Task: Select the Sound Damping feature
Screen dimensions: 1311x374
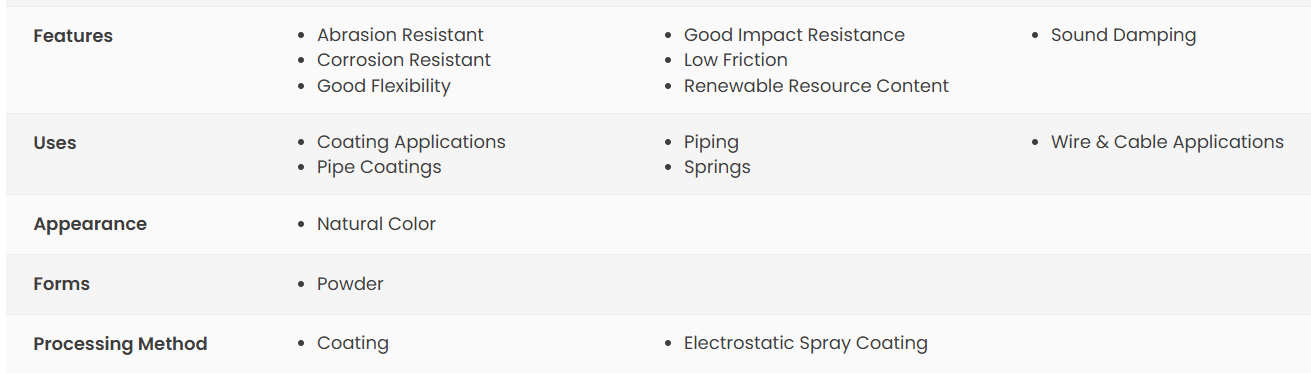Action: pos(1123,35)
